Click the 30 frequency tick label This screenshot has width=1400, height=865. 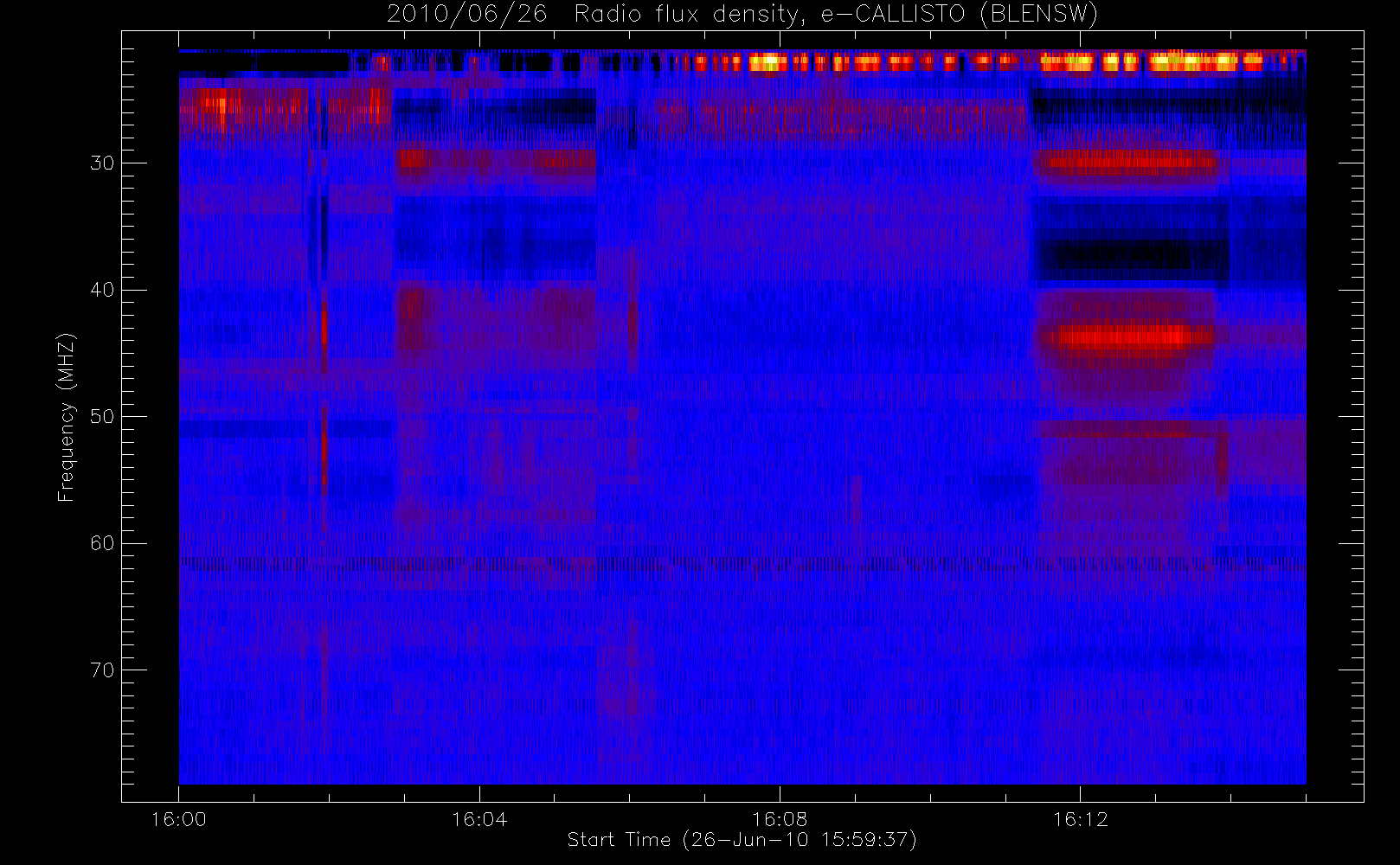(102, 163)
